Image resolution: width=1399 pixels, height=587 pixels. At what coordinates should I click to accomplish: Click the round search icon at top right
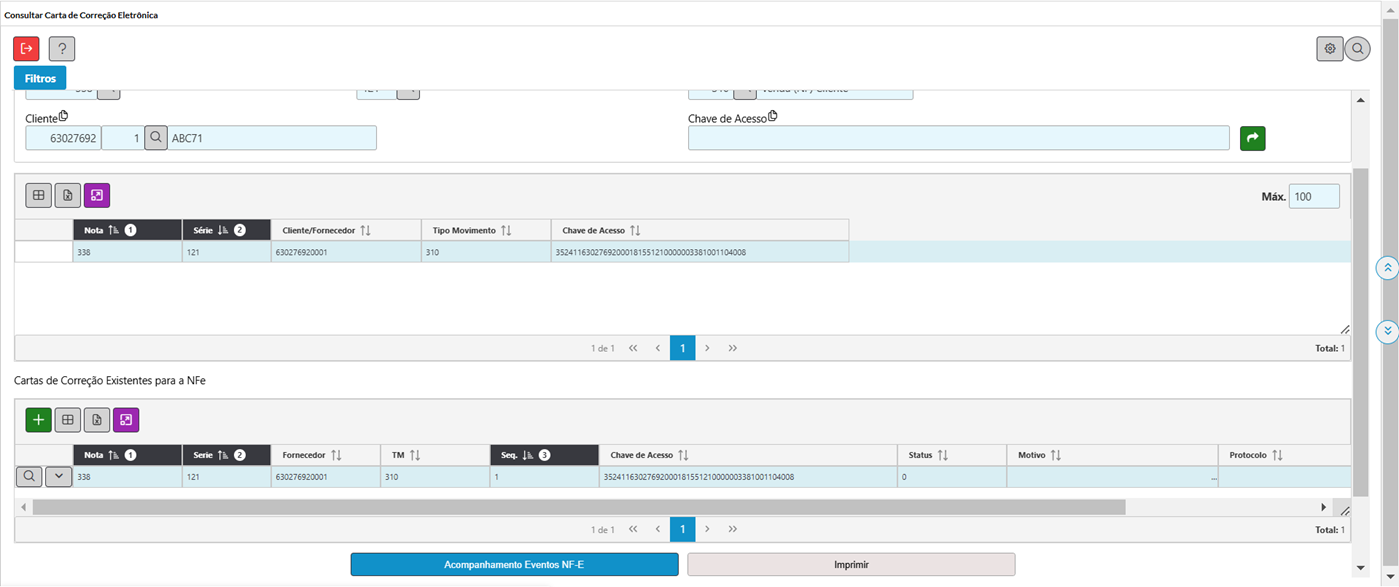[x=1357, y=48]
